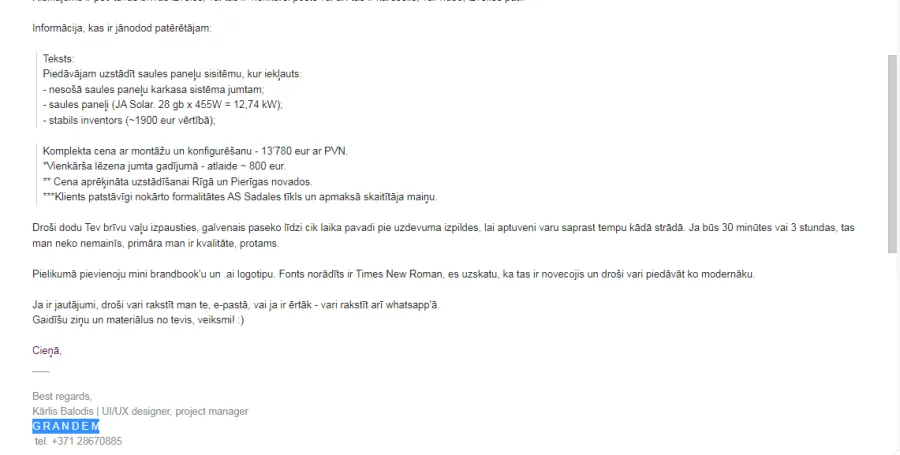The height and width of the screenshot is (455, 900).
Task: Click the 'Piedāvājam uzstādīt saules paneļu sisitēmu' line
Action: (172, 74)
